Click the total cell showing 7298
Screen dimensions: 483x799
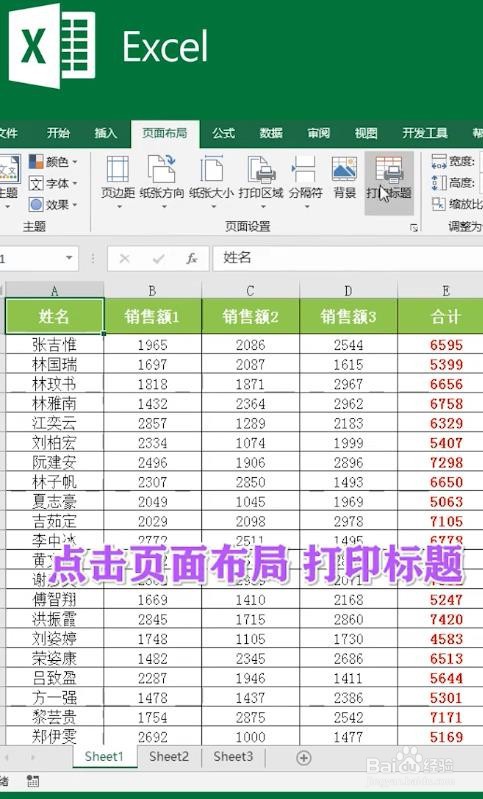click(441, 462)
